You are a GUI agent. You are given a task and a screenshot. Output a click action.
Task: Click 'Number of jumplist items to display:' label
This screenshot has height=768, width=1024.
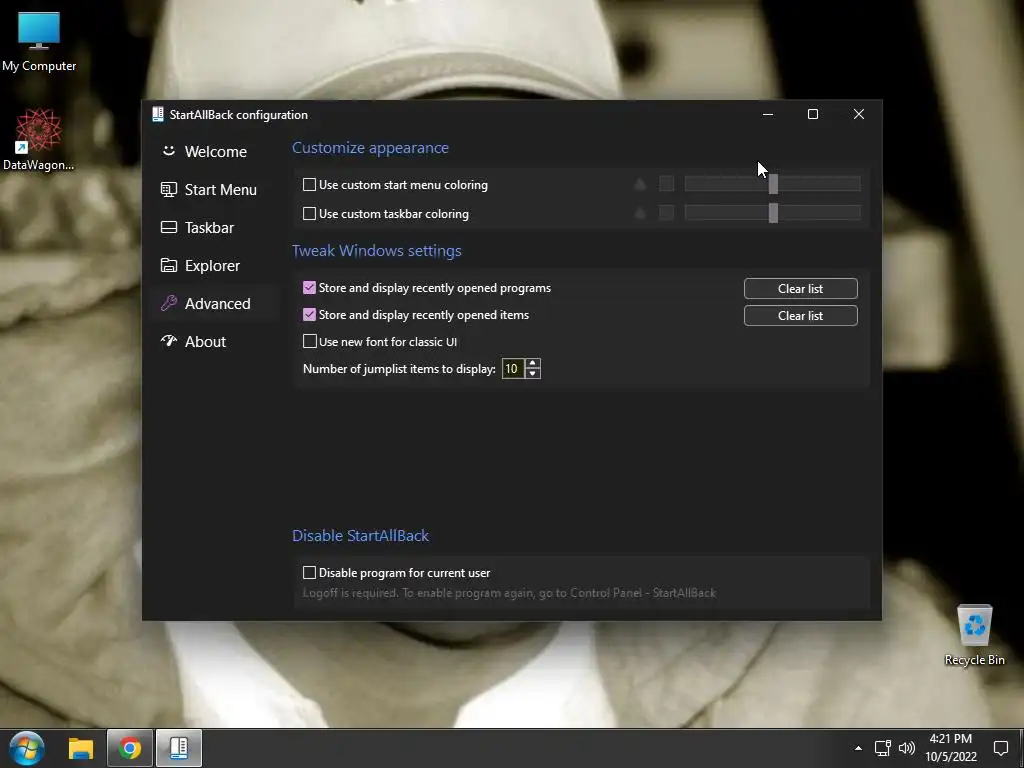(400, 369)
